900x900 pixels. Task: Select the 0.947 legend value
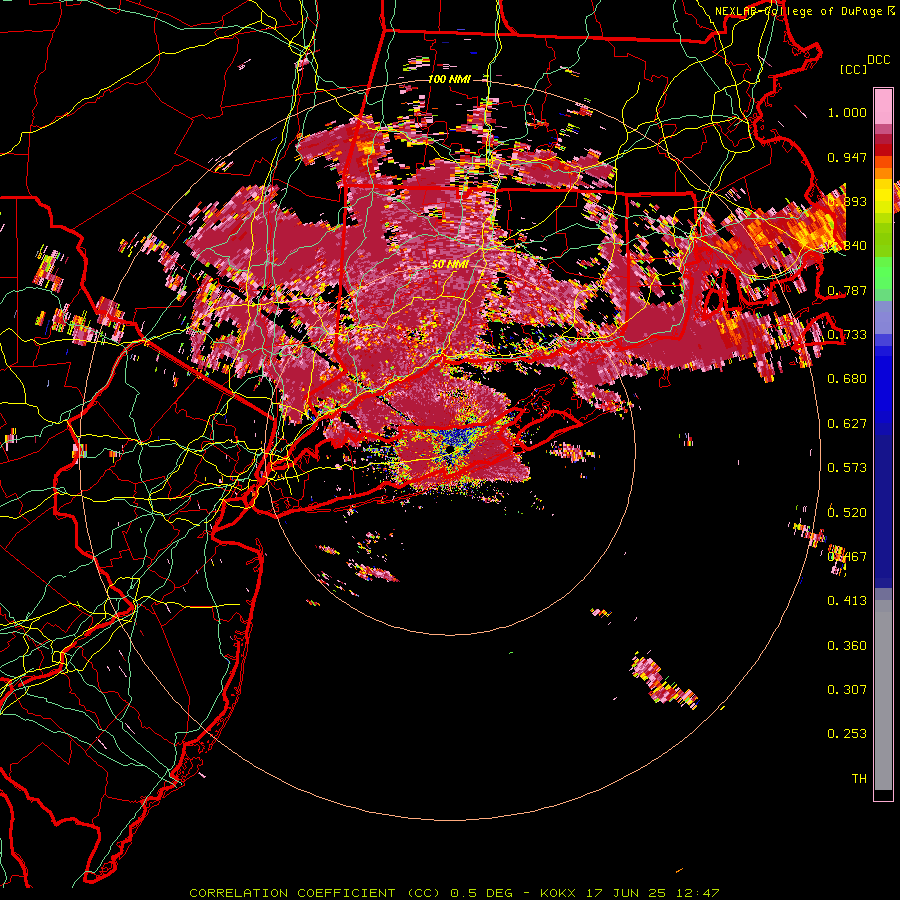pyautogui.click(x=847, y=157)
